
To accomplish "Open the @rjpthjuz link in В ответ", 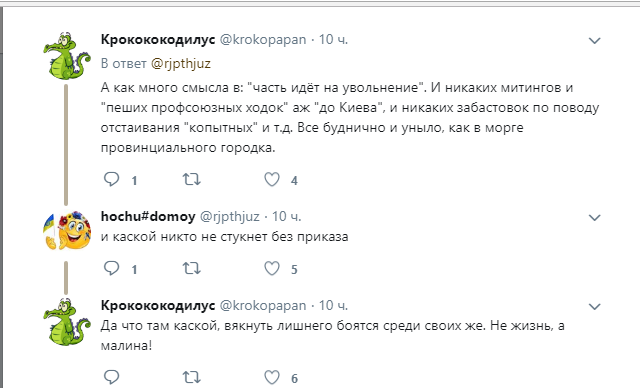I will point(181,64).
